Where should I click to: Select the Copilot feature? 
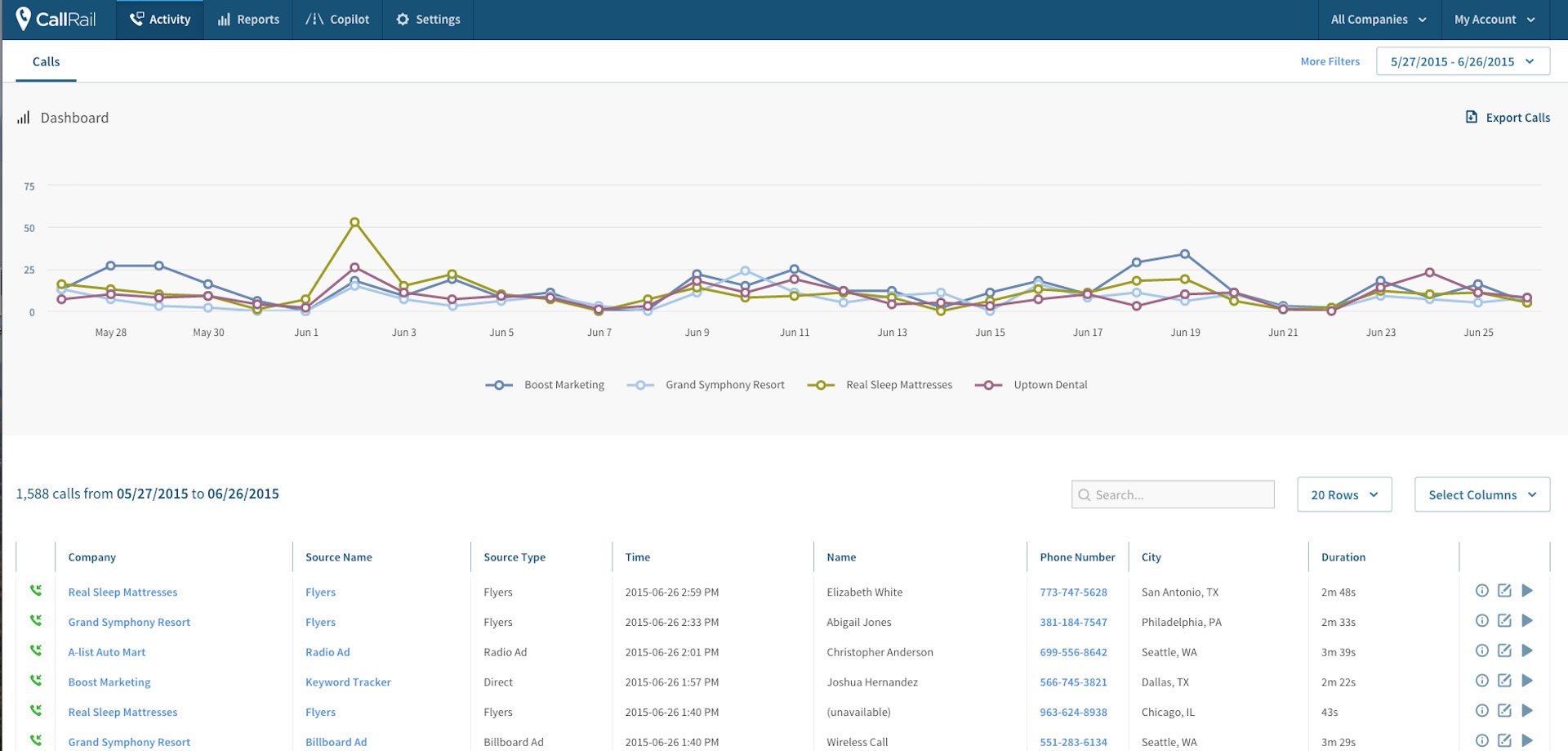pyautogui.click(x=337, y=19)
